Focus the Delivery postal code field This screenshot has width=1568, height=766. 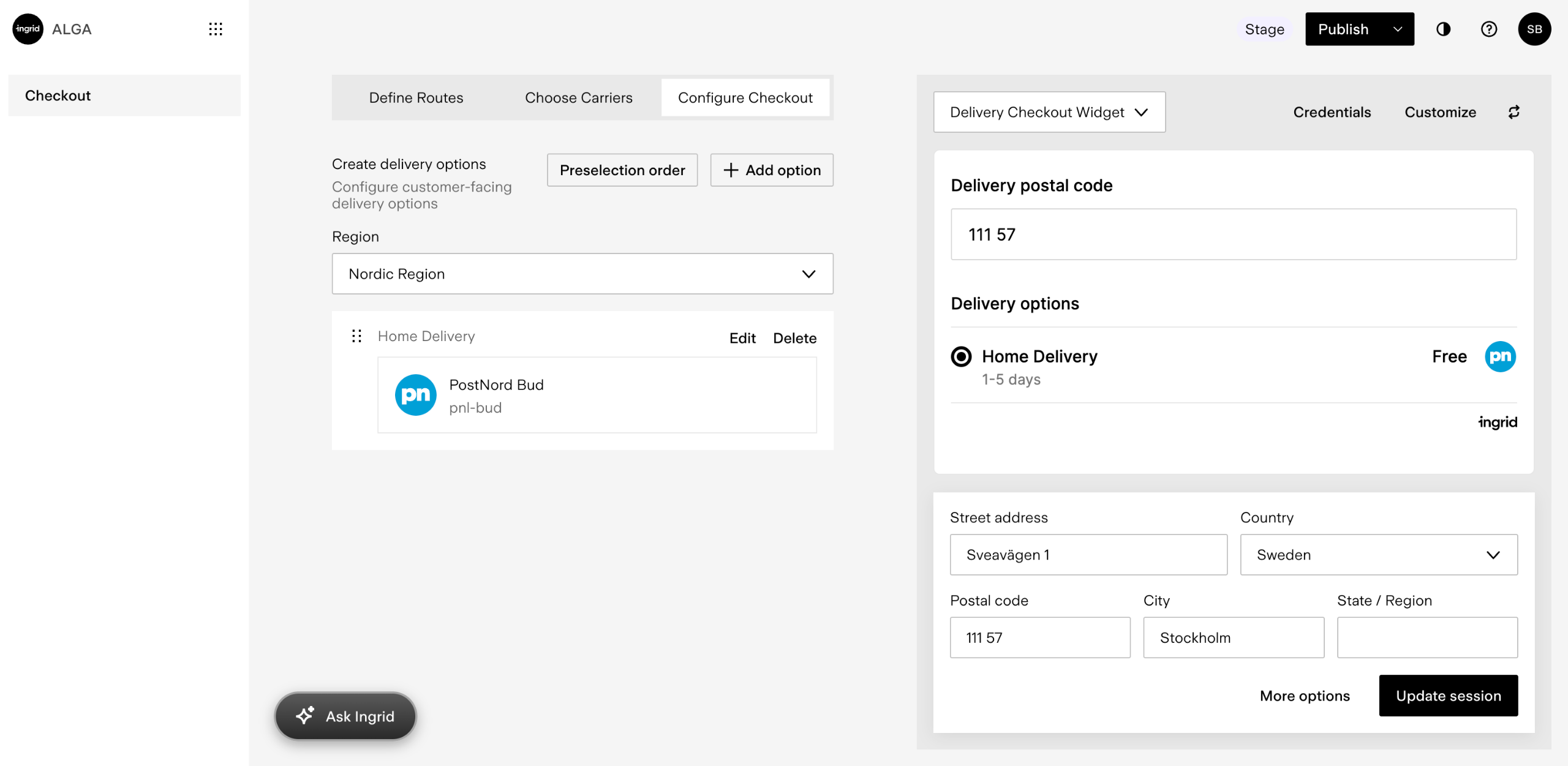(1234, 235)
